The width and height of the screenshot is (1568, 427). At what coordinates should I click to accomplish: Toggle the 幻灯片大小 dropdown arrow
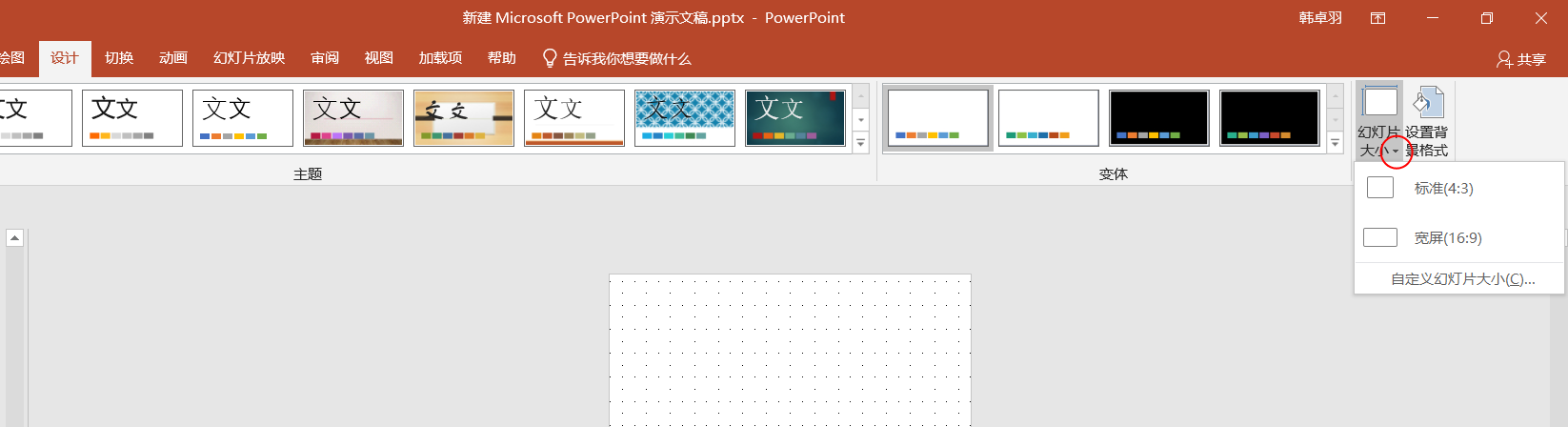pos(1396,152)
